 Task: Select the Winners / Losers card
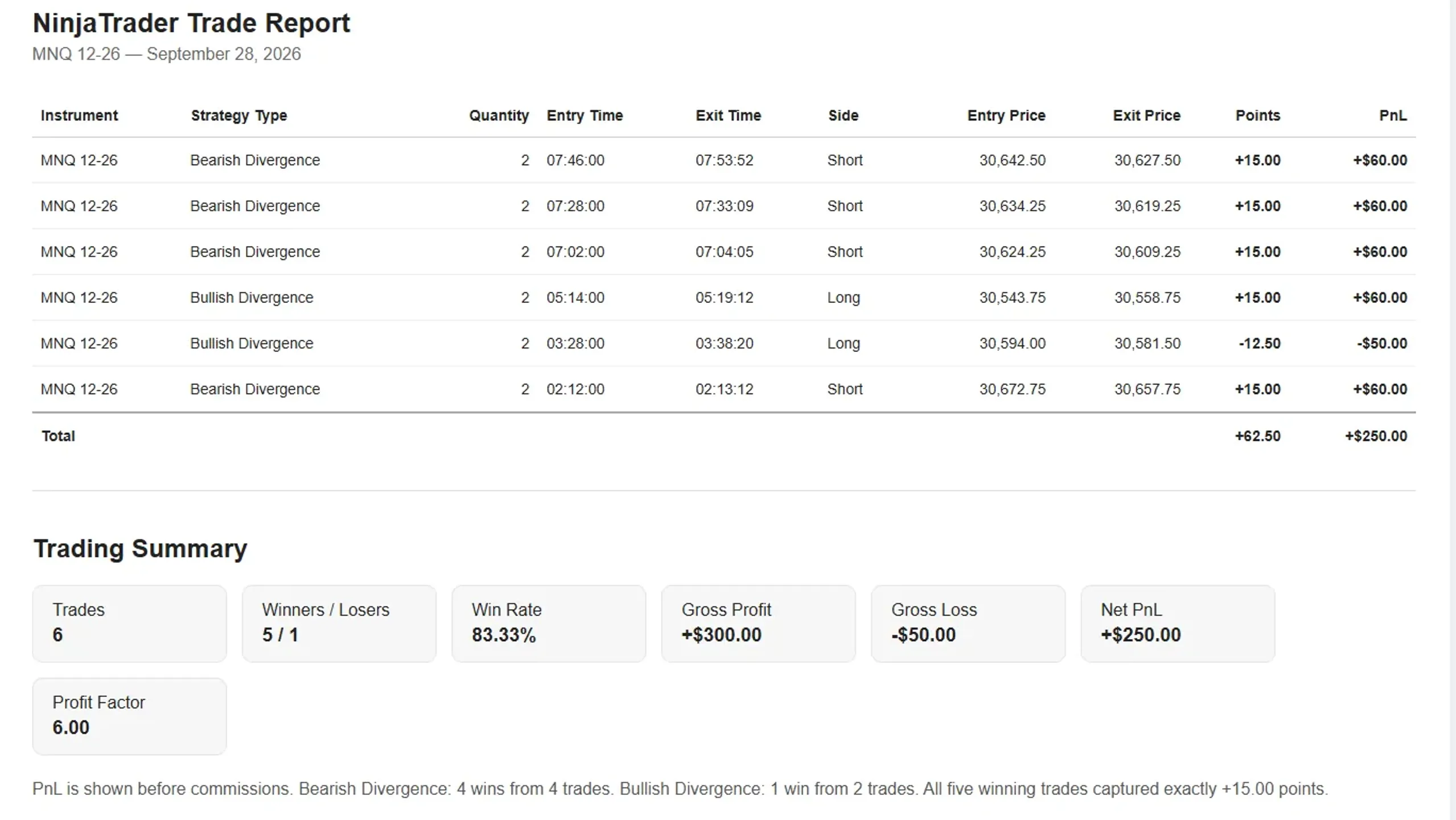tap(339, 624)
